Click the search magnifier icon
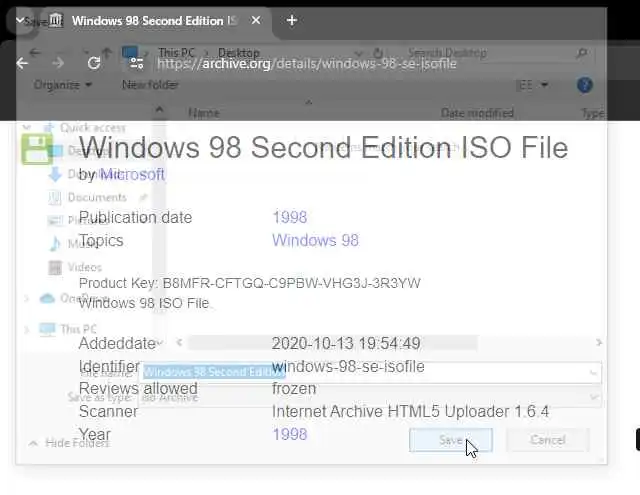 coord(582,53)
